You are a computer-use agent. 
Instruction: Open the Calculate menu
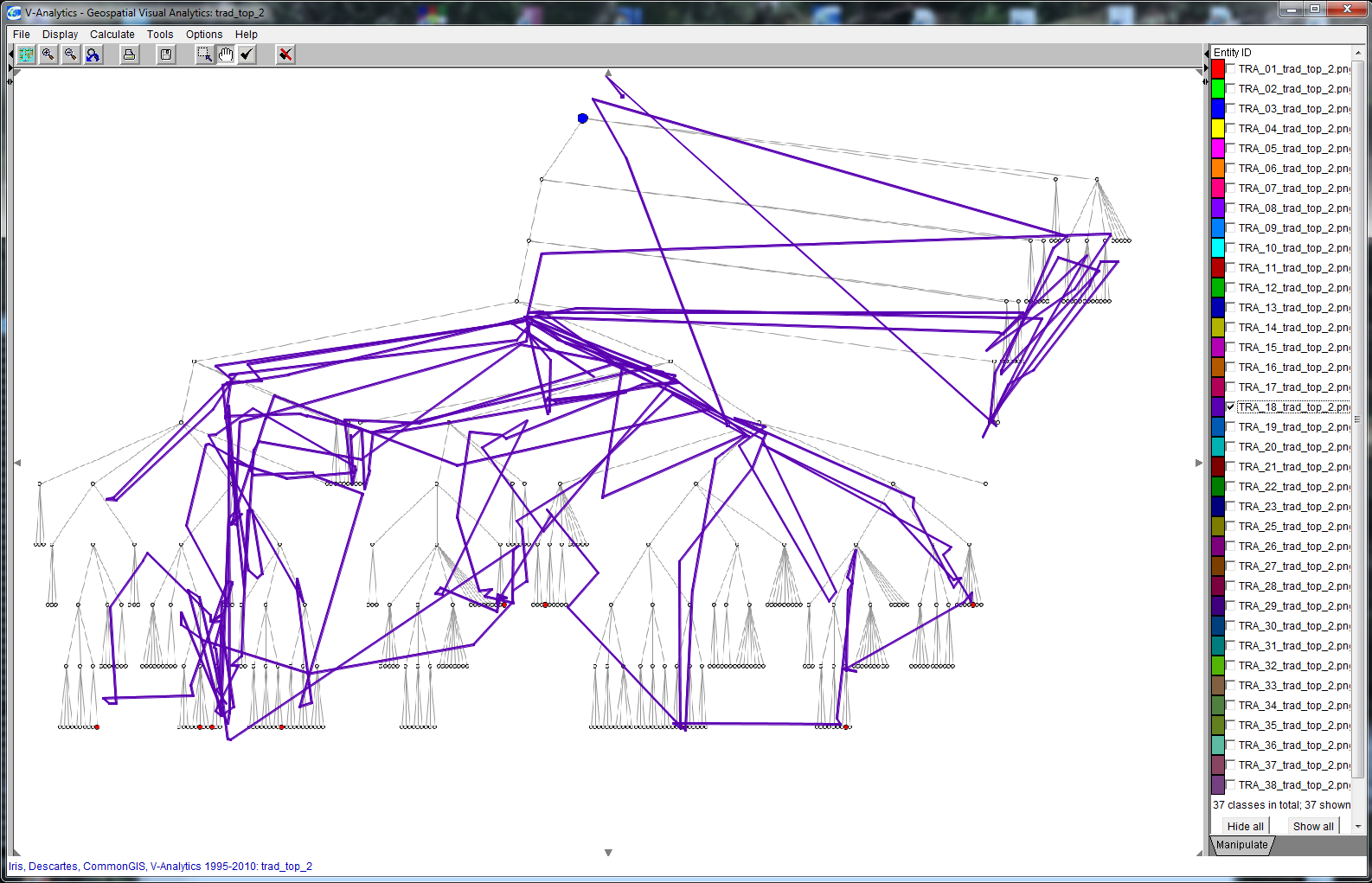click(112, 35)
